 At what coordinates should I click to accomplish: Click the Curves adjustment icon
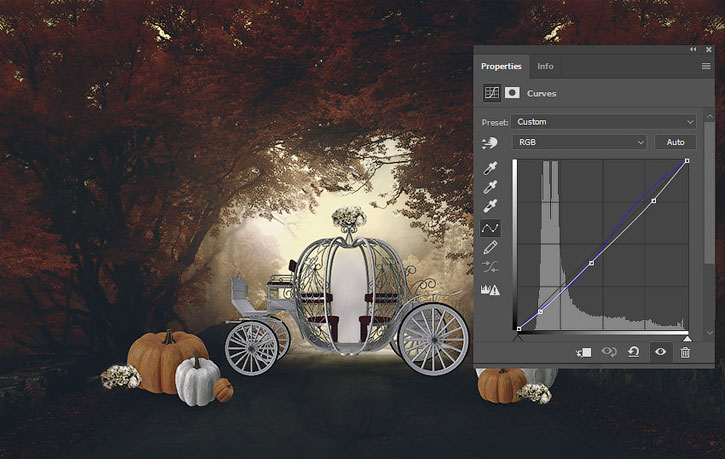point(492,93)
